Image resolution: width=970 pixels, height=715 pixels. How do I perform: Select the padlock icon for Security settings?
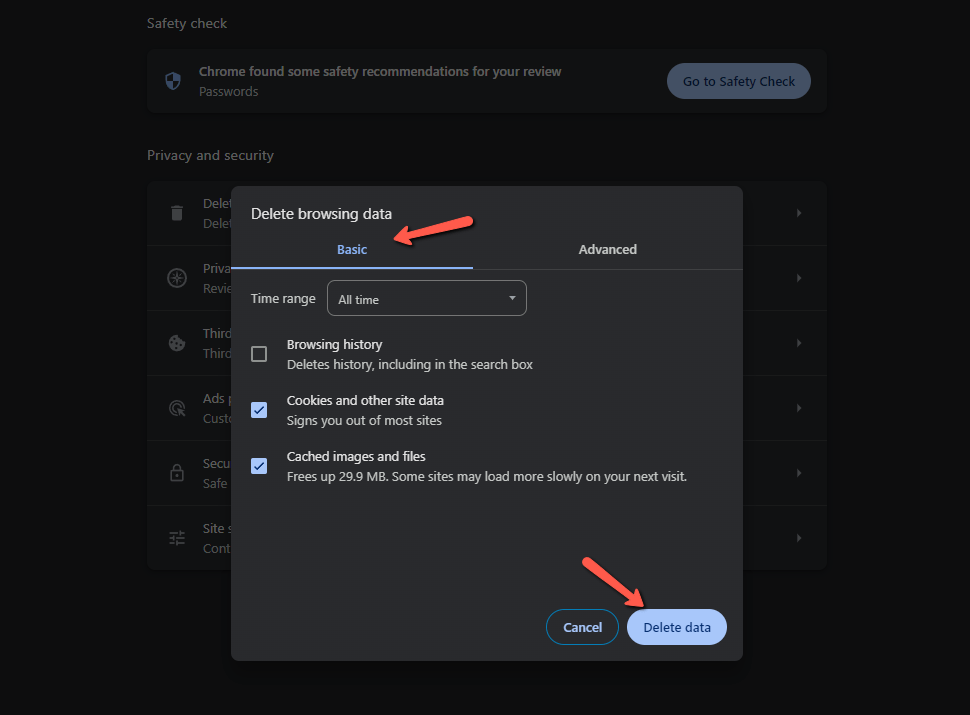coord(176,473)
